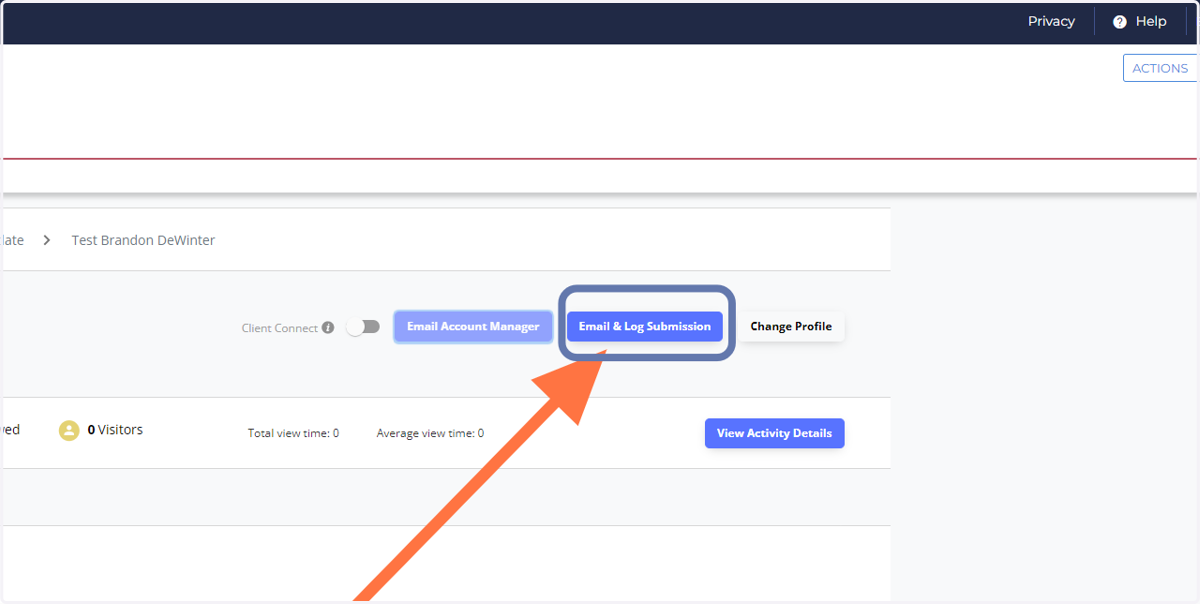The image size is (1200, 604).
Task: Open the ACTIONS menu
Action: coord(1160,68)
